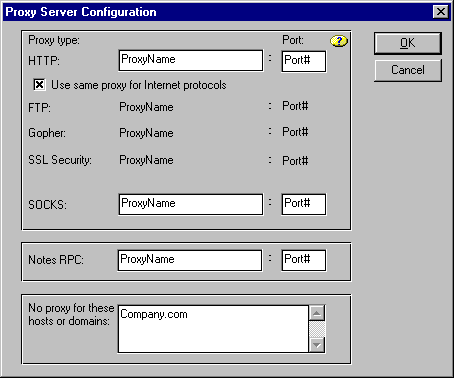
Task: Click the scroll up arrow of hosts list
Action: [x=317, y=313]
